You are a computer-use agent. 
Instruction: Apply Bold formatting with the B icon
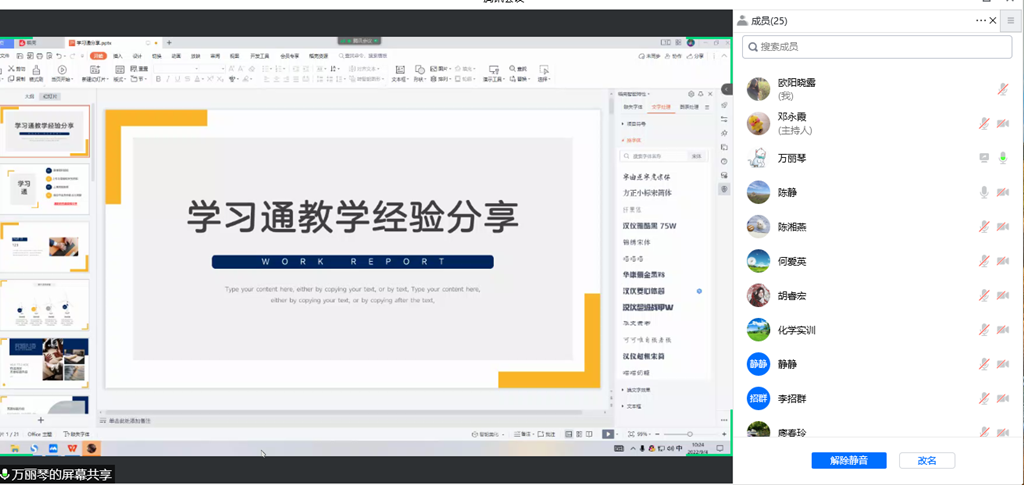(x=158, y=79)
